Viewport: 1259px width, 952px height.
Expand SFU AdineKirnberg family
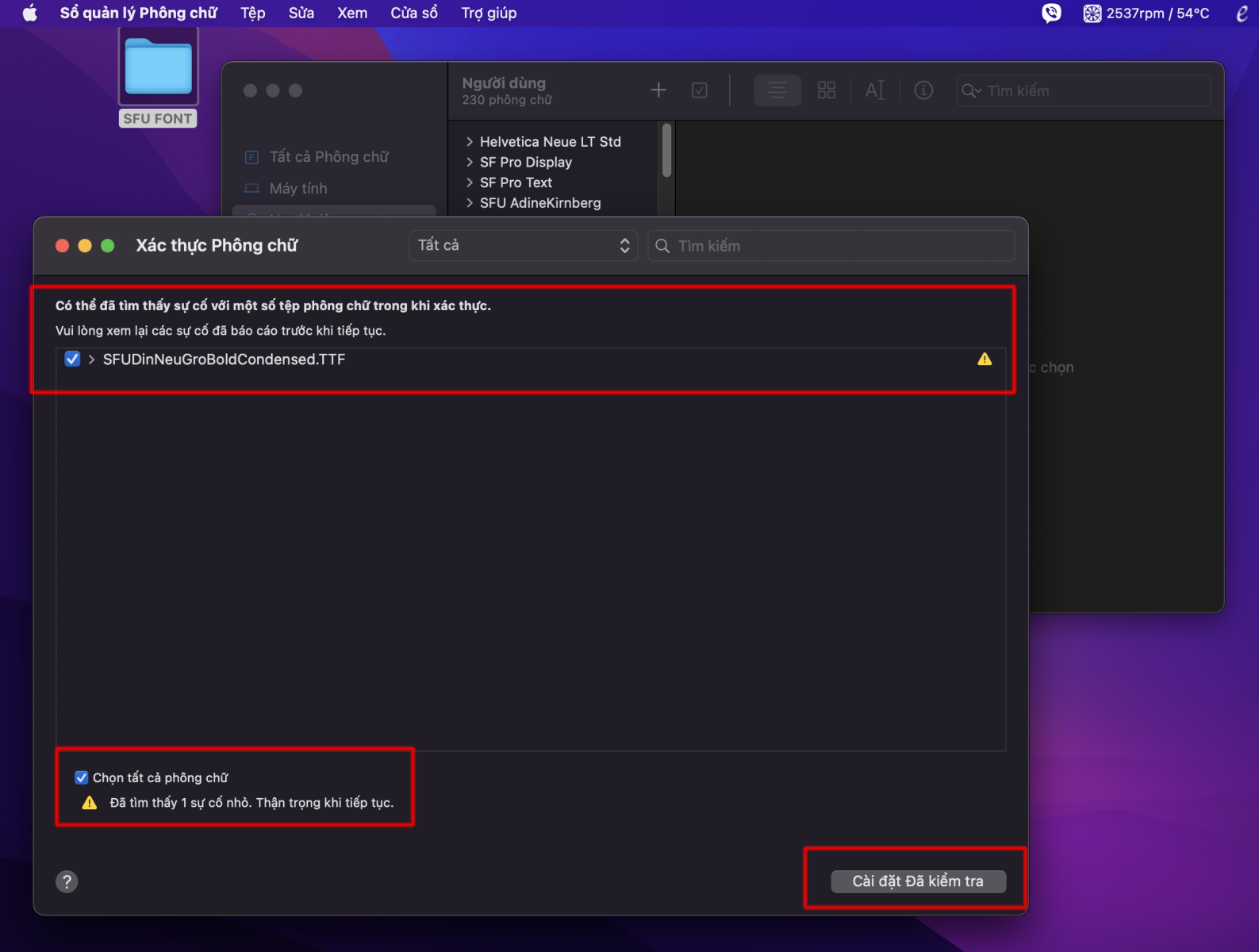pos(470,203)
